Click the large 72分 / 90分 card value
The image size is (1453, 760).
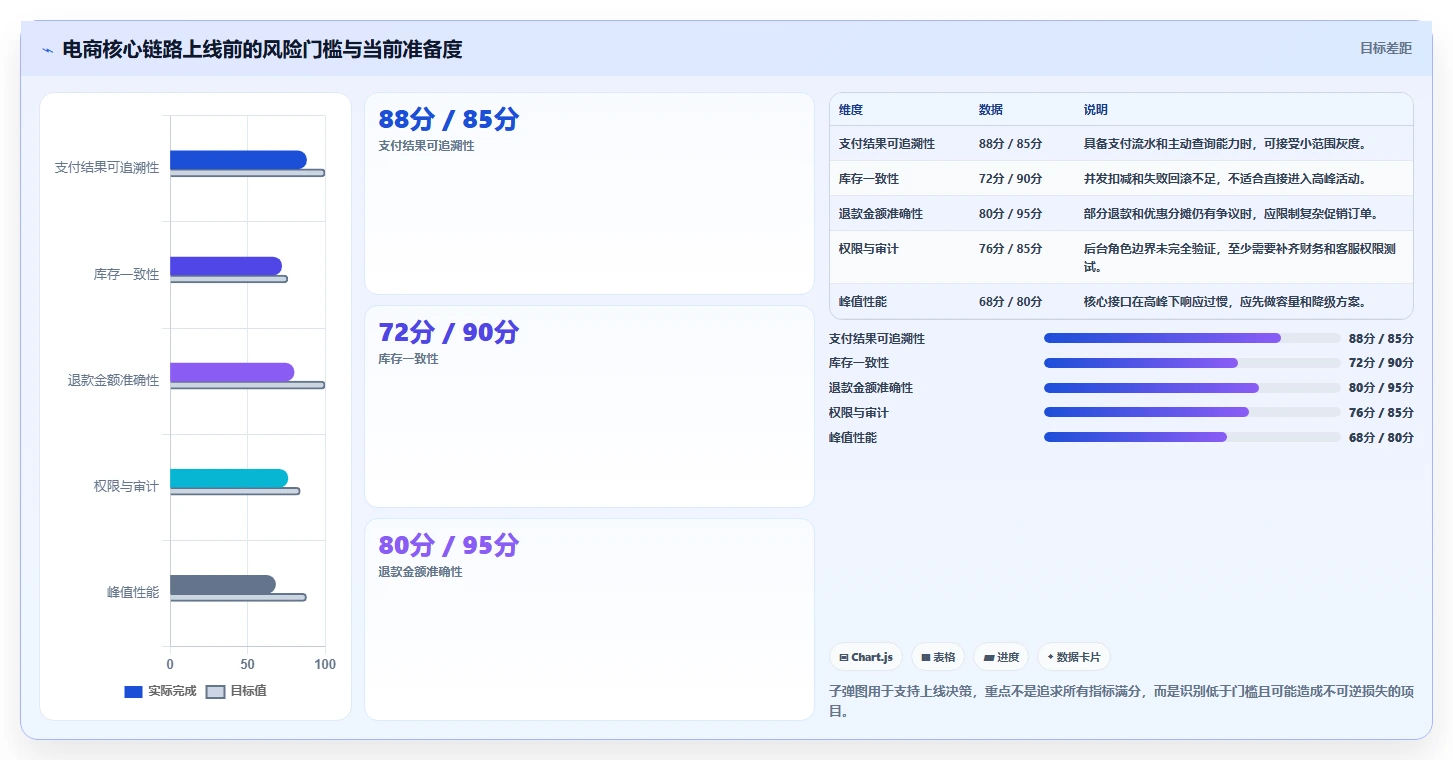449,332
